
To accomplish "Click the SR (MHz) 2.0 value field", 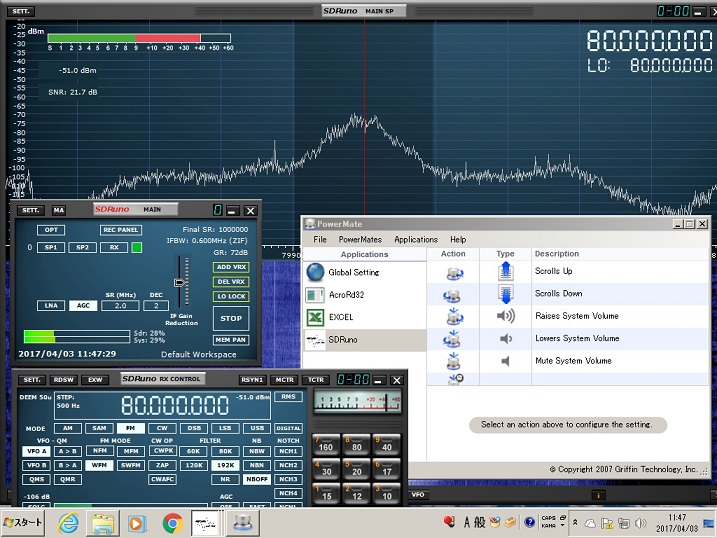I will pos(120,305).
